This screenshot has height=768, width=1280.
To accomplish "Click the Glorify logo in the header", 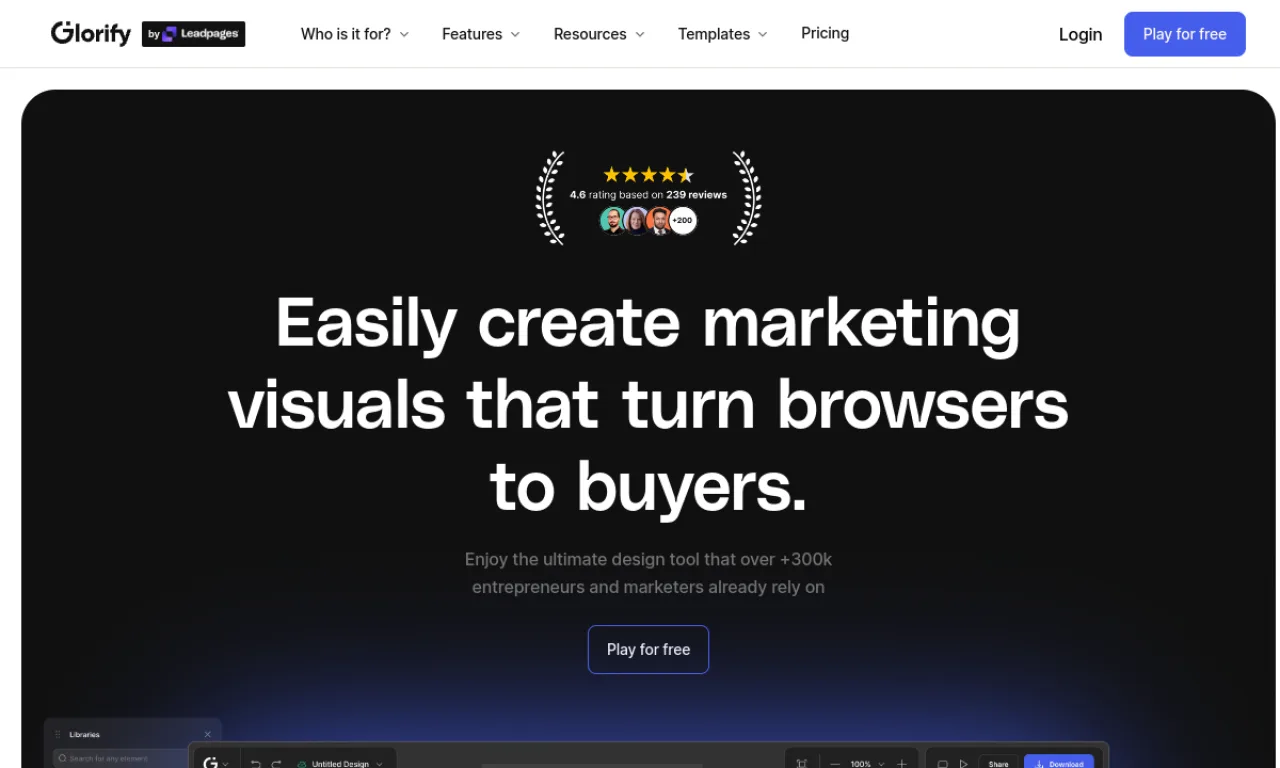I will (x=91, y=34).
